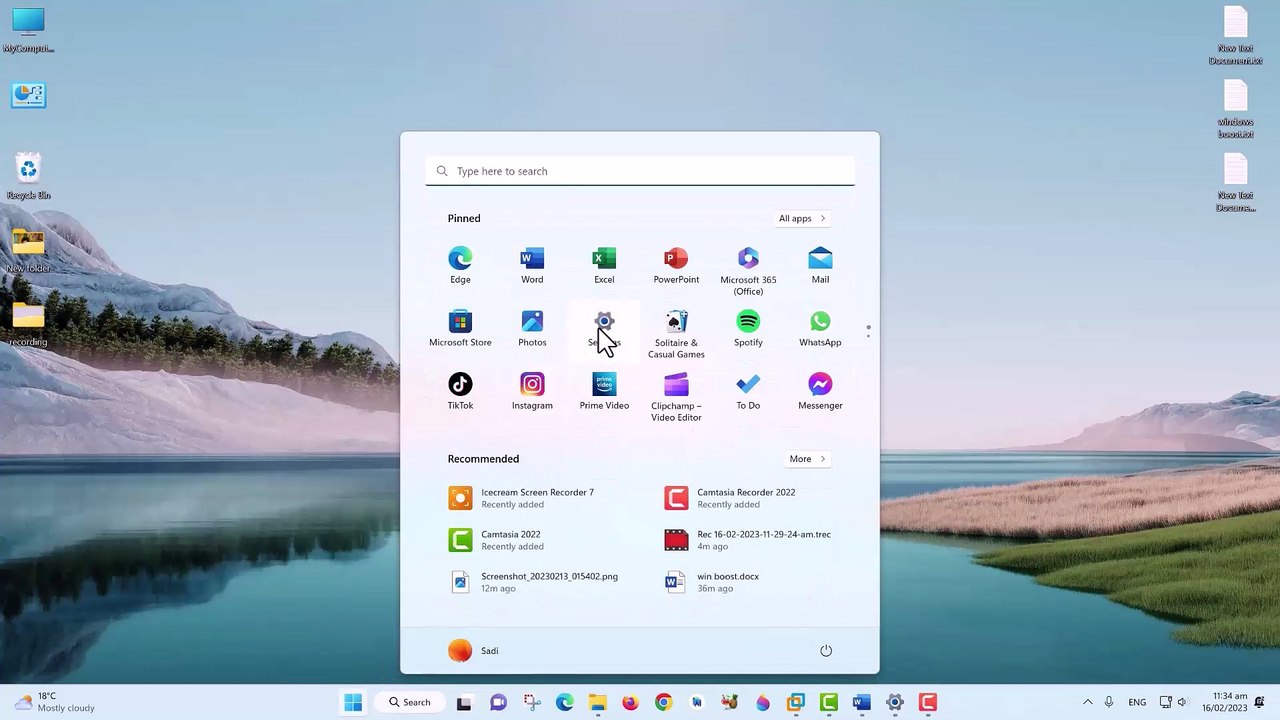
Task: Go to next page of pinned apps
Action: coord(868,336)
